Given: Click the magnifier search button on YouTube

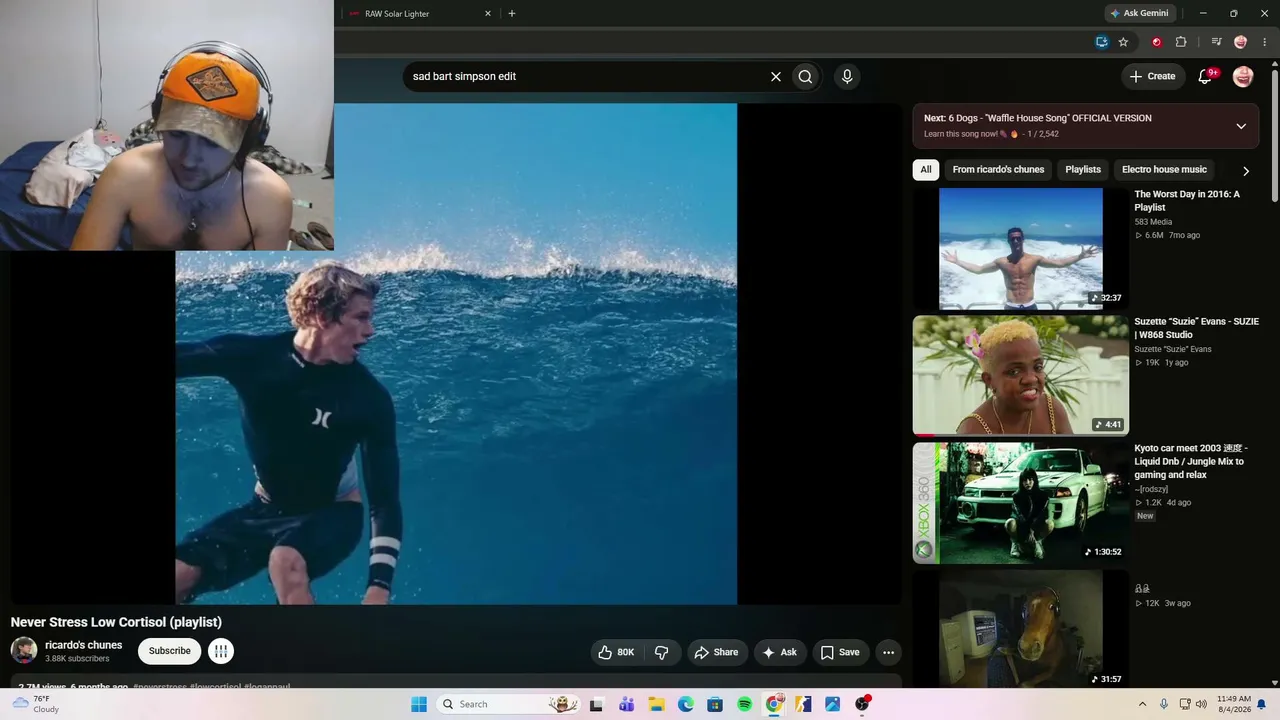Looking at the screenshot, I should [x=805, y=76].
